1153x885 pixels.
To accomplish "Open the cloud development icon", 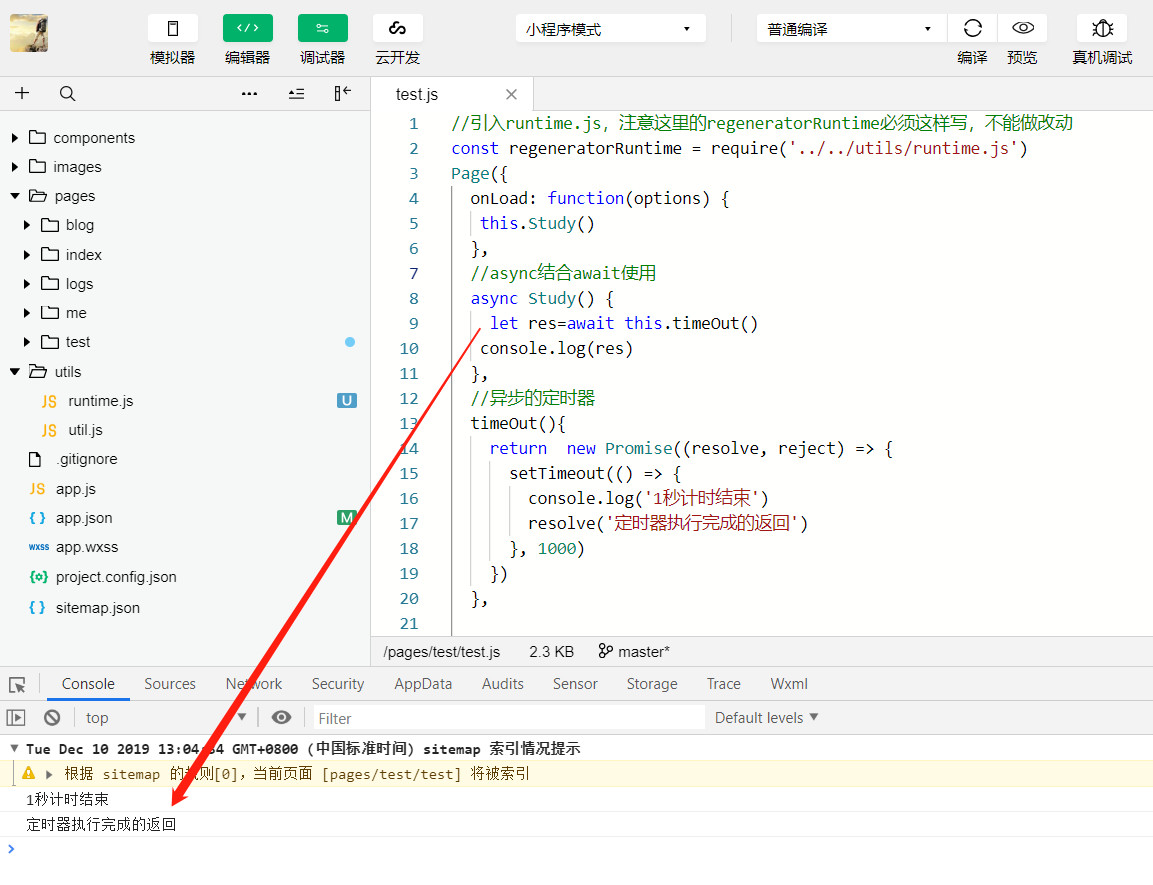I will tap(397, 29).
